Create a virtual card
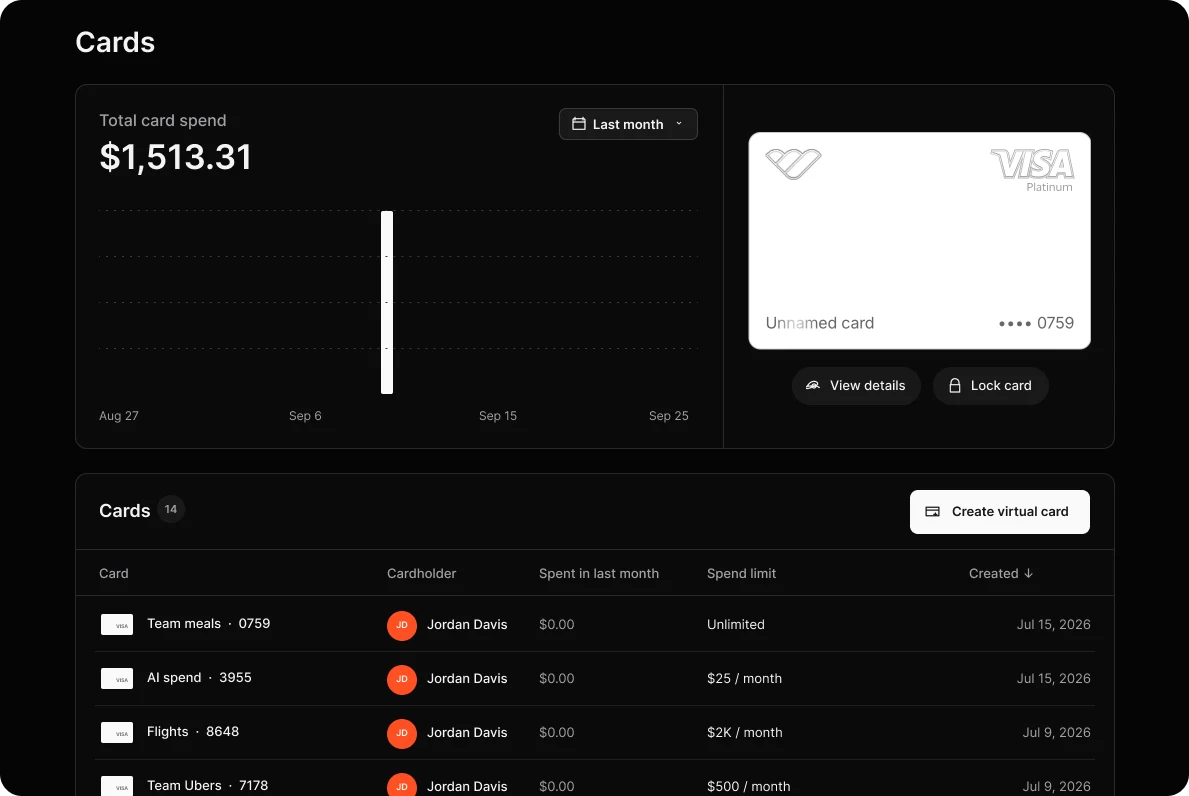1189x796 pixels. (999, 512)
